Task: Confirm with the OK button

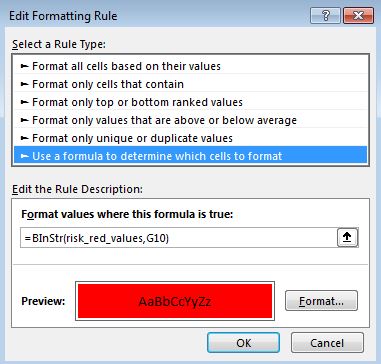Action: (x=243, y=343)
